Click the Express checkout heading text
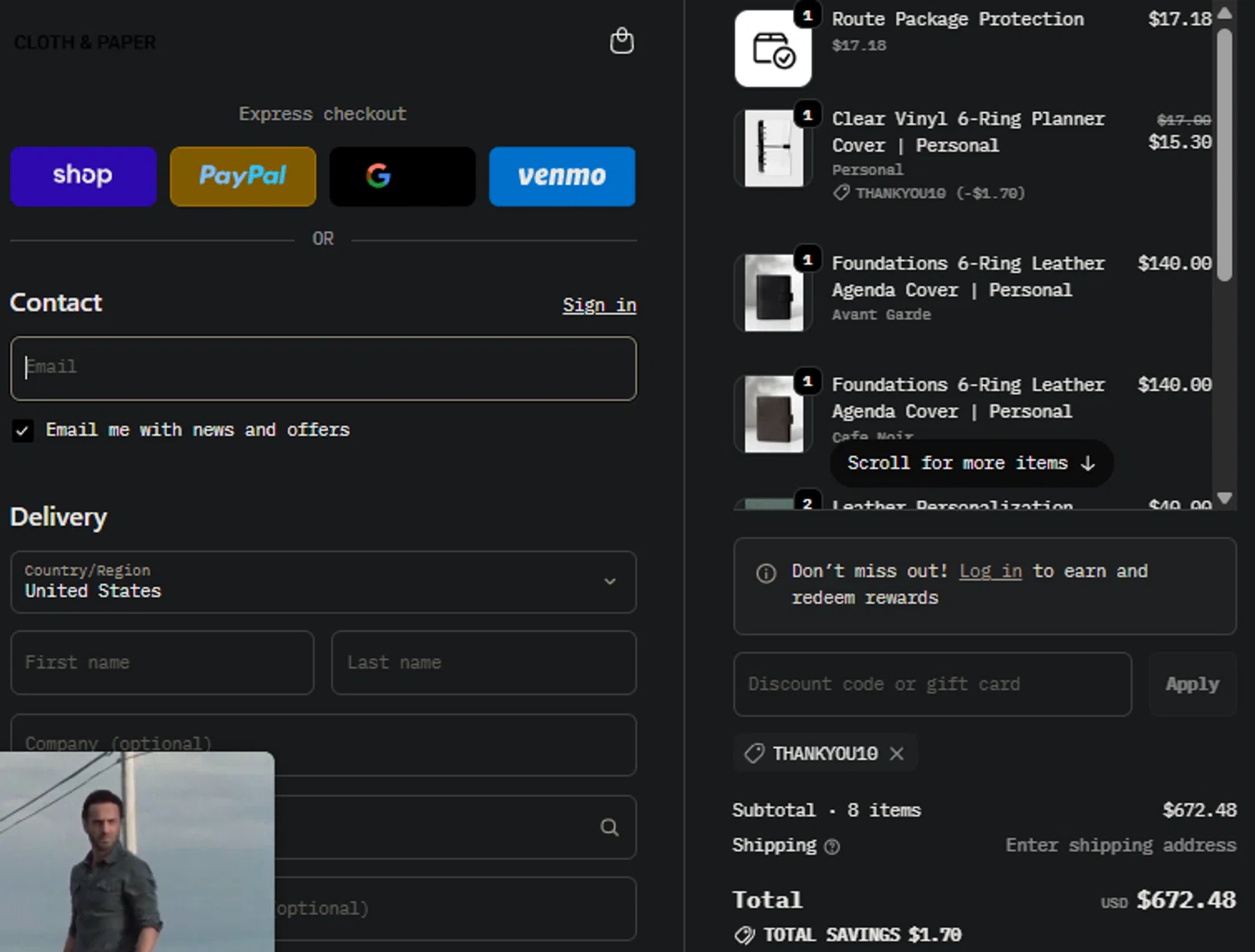This screenshot has height=952, width=1255. (x=322, y=114)
